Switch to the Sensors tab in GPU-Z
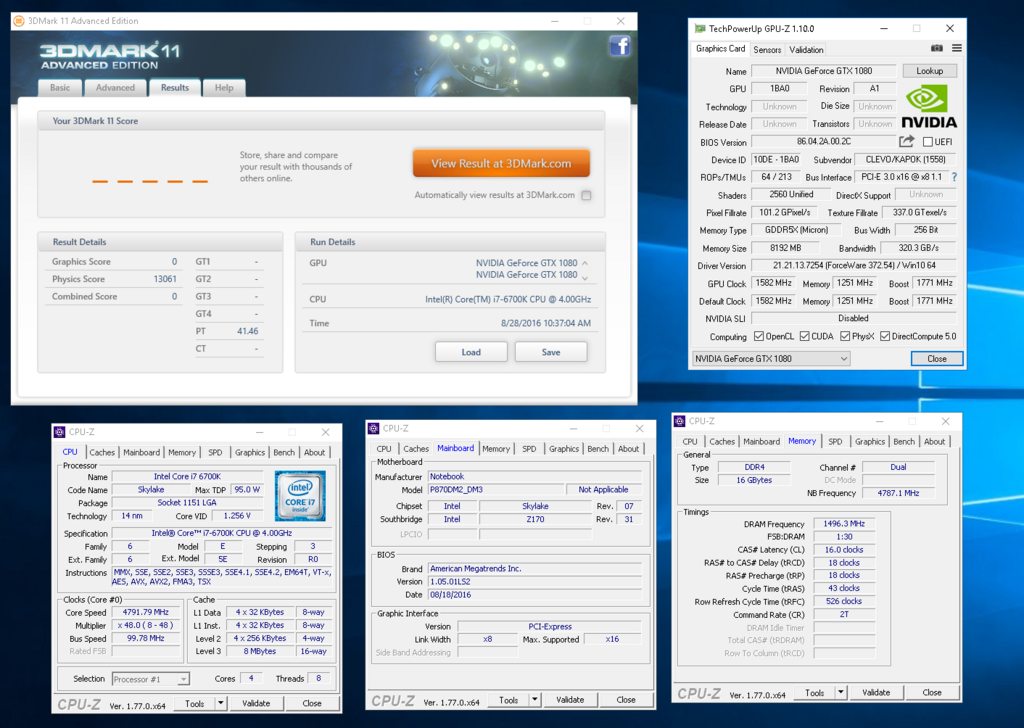 click(767, 50)
